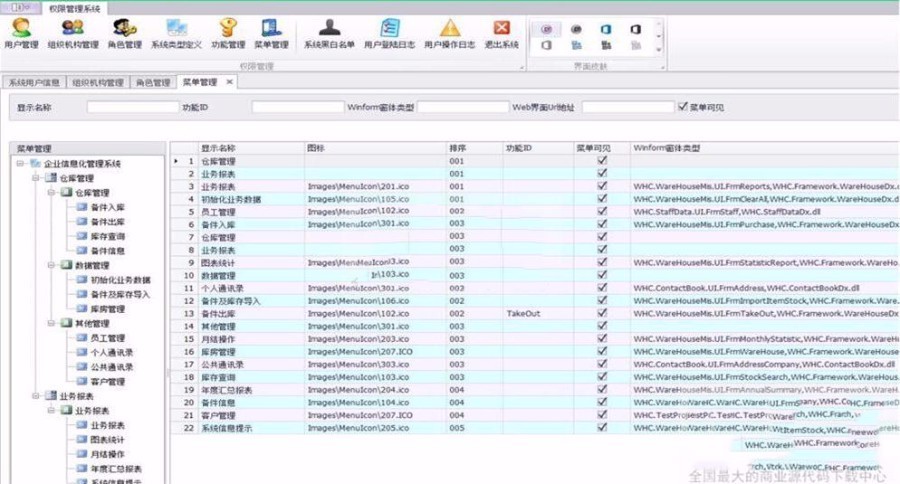The height and width of the screenshot is (484, 900).
Task: Open 用户操作日志 warning icon
Action: point(449,32)
